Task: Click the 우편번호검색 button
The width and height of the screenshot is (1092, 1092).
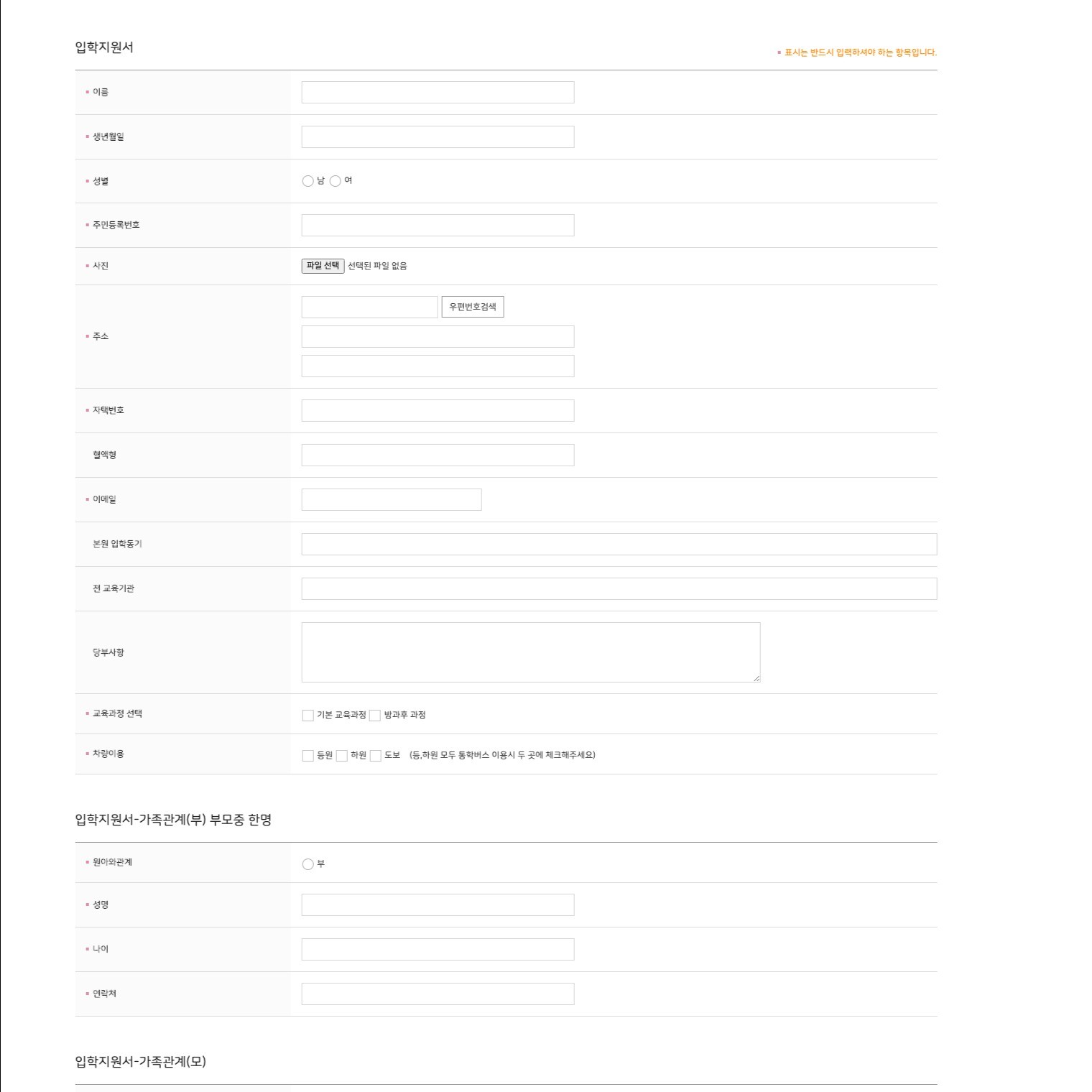Action: (473, 307)
